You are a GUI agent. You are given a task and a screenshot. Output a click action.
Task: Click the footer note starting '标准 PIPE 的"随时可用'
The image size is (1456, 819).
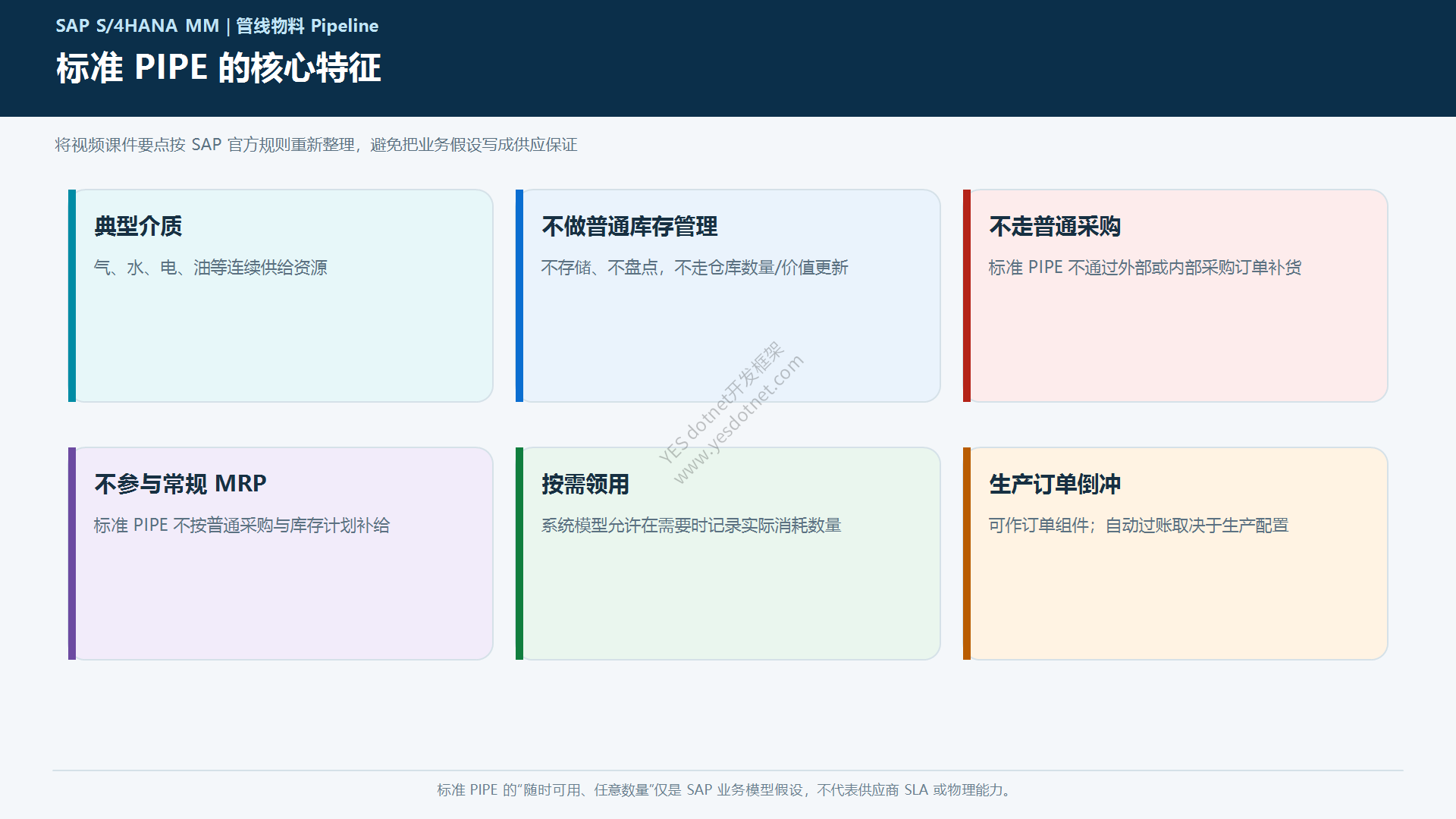point(725,790)
